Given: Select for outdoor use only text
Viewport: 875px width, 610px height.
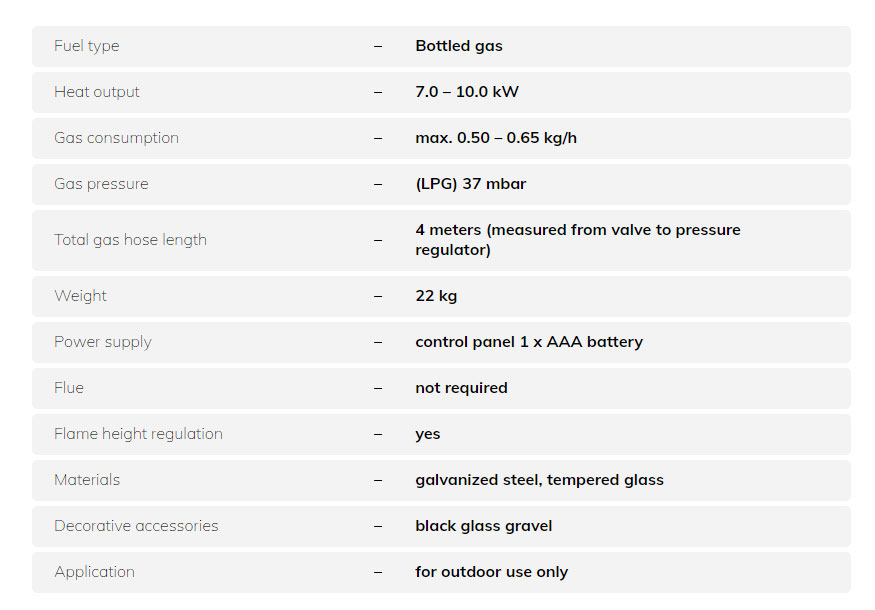Looking at the screenshot, I should 491,572.
